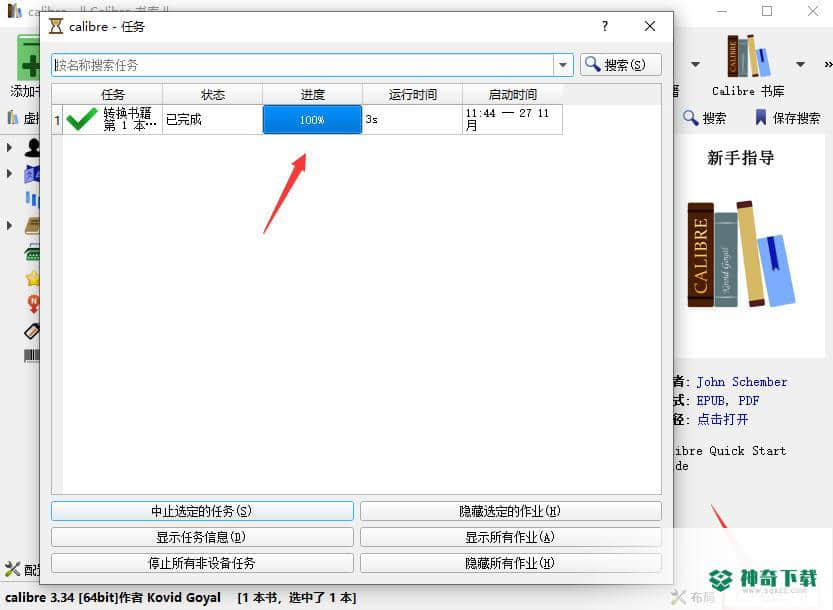Sort jobs by the 状态 column header
833x610 pixels.
pyautogui.click(x=212, y=95)
